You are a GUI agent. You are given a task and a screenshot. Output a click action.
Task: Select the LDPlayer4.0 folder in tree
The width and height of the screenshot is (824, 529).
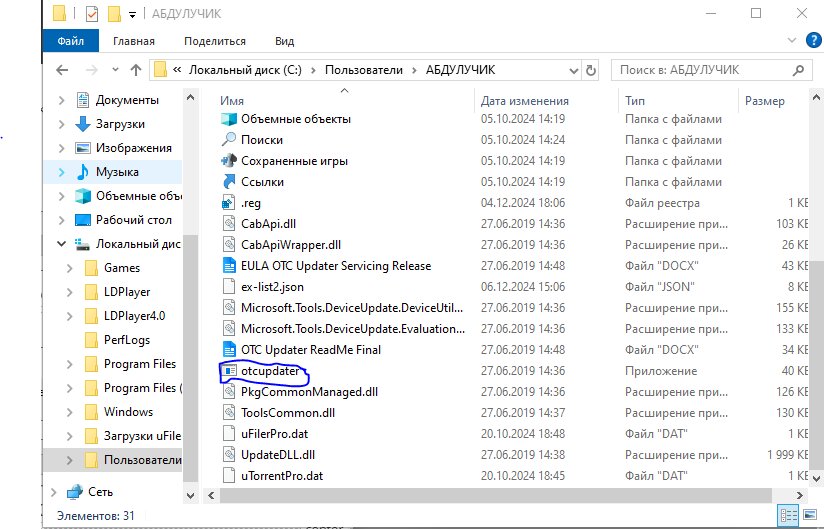tap(134, 316)
